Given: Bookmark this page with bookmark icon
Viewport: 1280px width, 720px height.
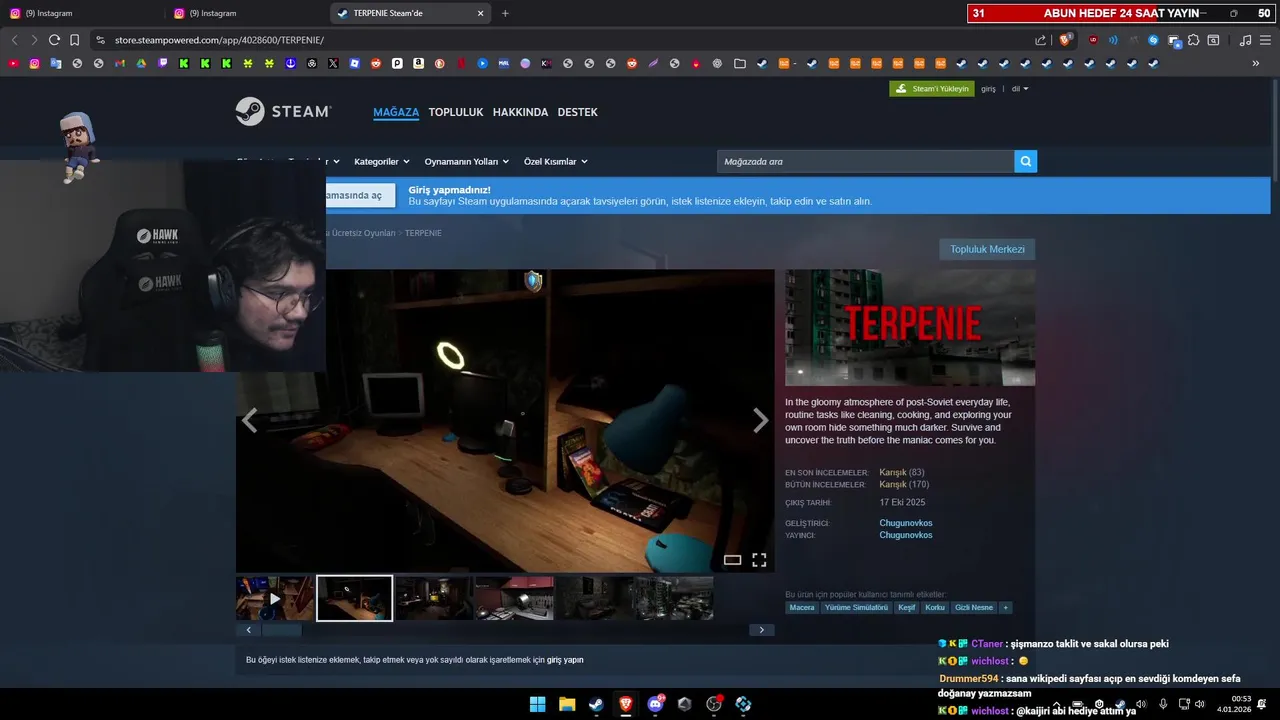Looking at the screenshot, I should 74,40.
